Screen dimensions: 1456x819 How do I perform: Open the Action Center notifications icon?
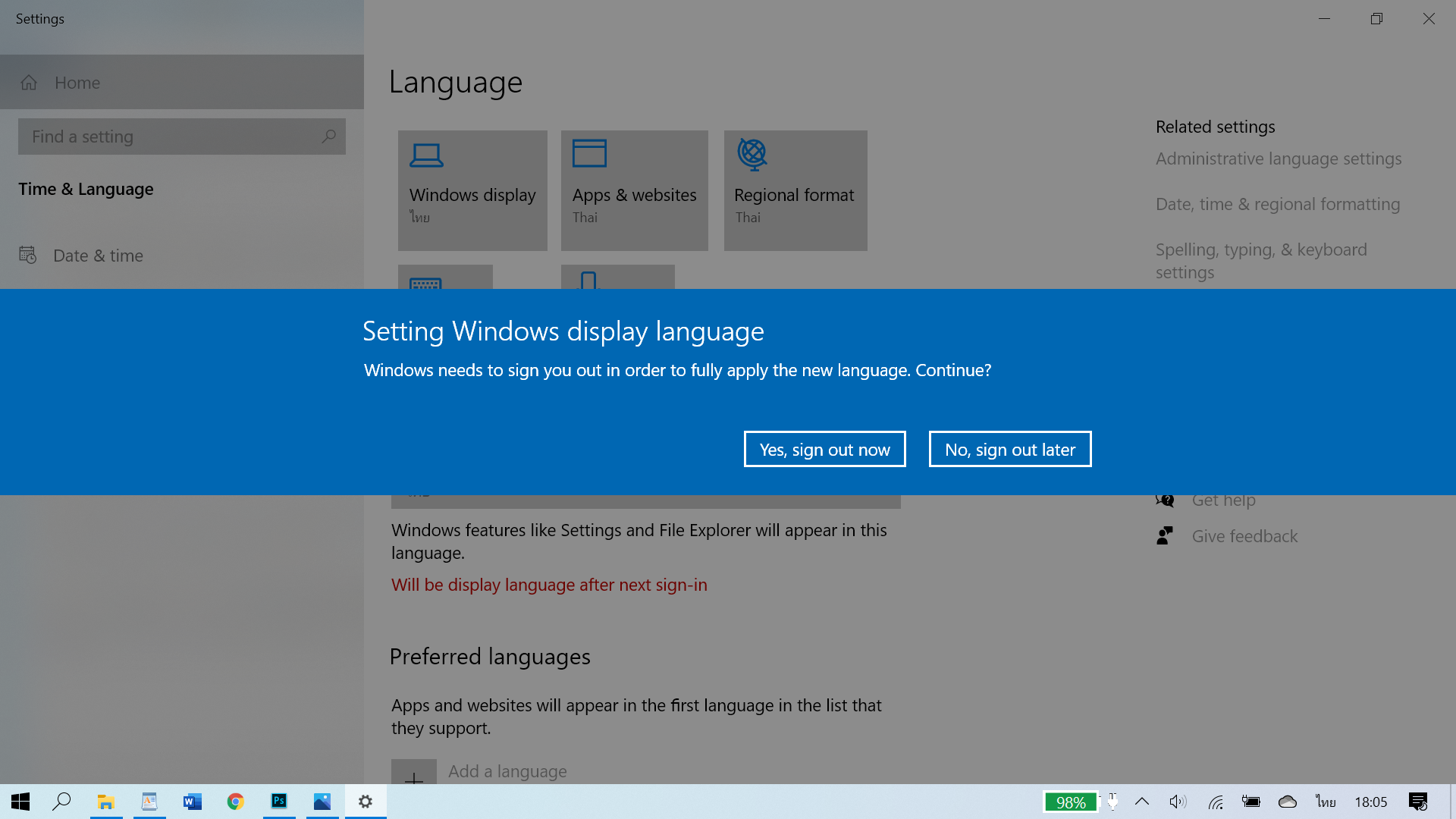coord(1418,802)
